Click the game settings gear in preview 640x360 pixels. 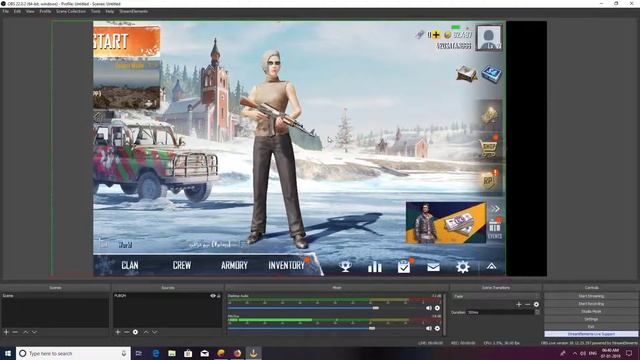point(463,267)
